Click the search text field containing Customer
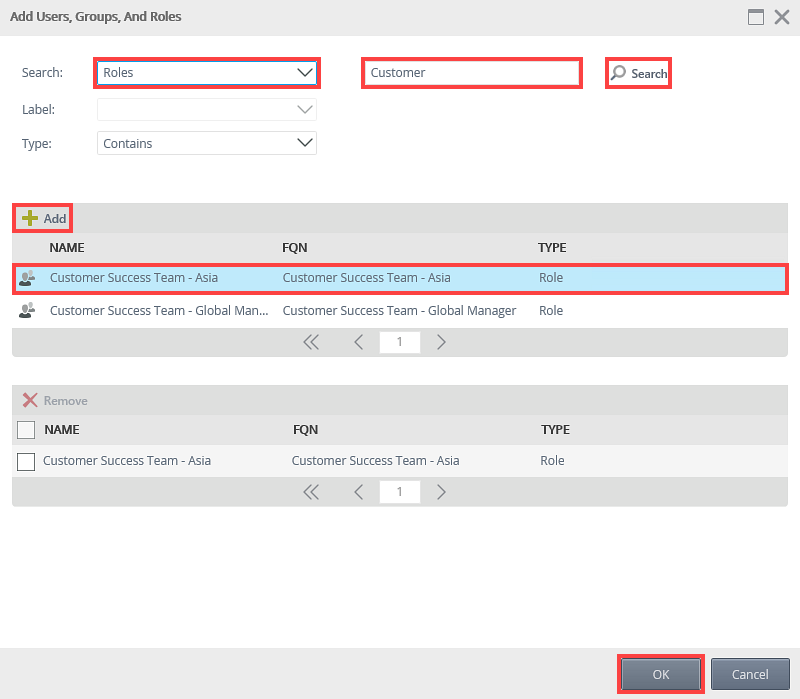800x699 pixels. click(x=471, y=73)
